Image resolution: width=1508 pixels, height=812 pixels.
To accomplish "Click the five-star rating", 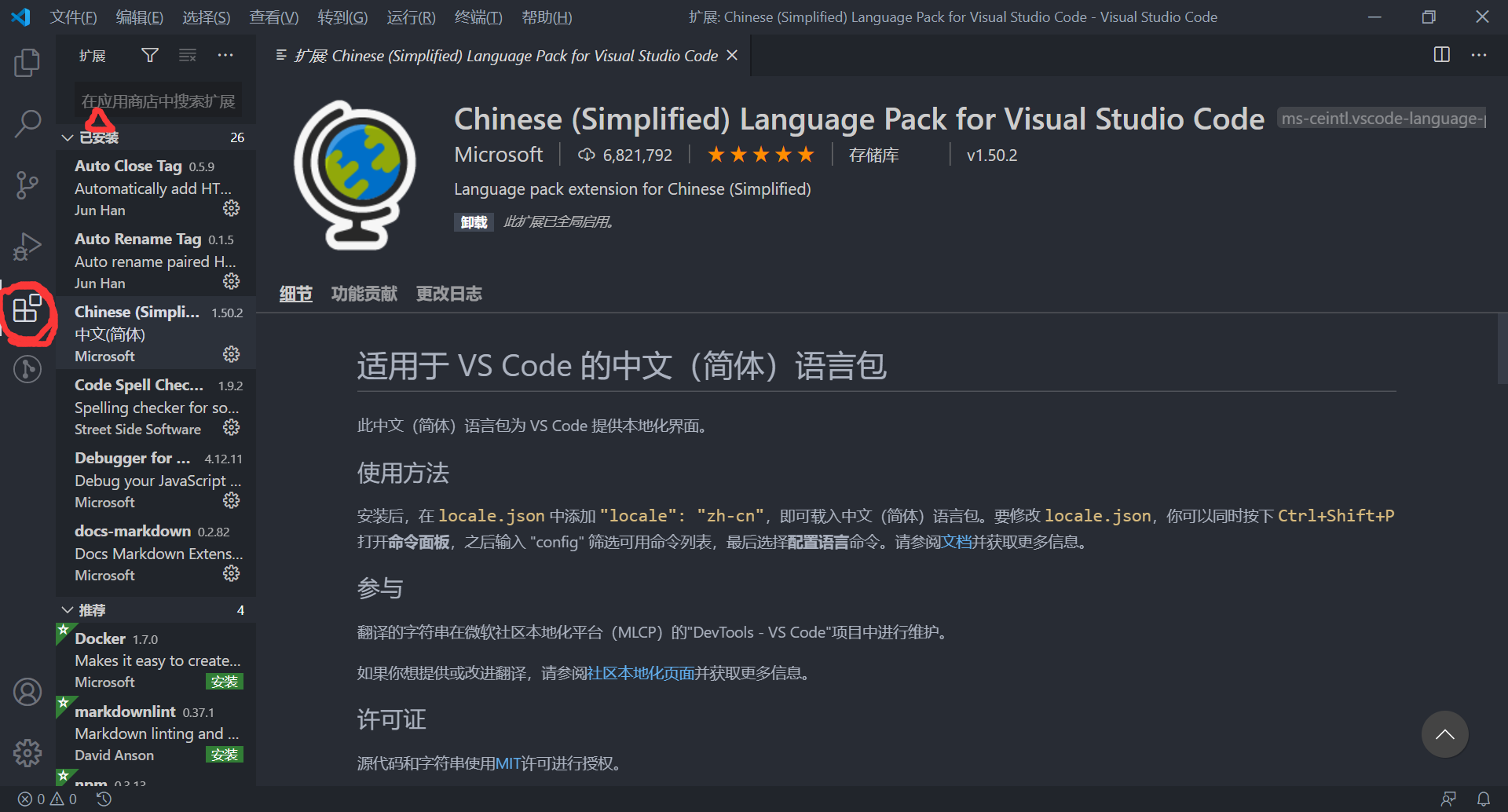I will pos(760,155).
